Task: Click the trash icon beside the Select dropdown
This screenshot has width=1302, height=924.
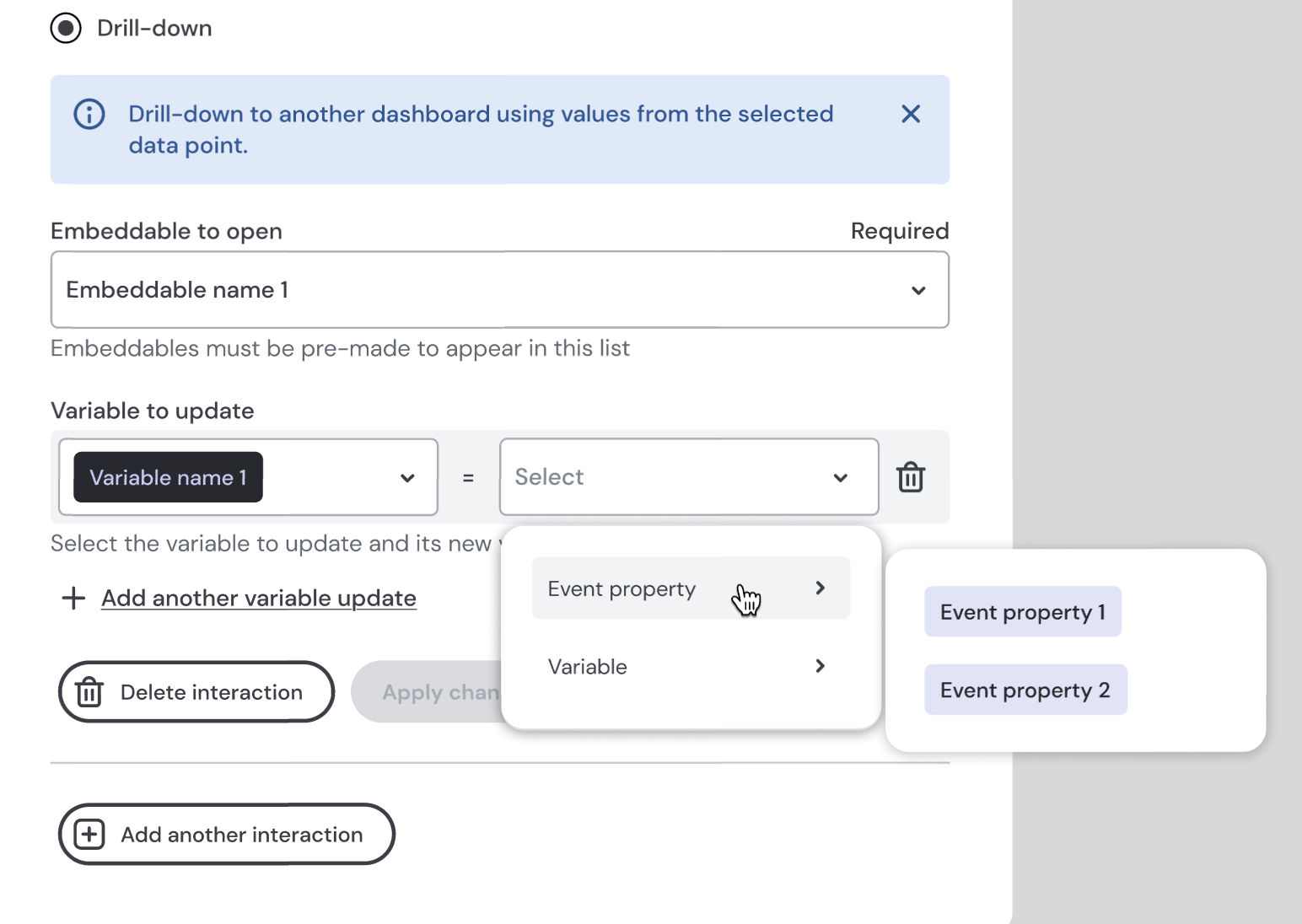Action: pos(911,477)
